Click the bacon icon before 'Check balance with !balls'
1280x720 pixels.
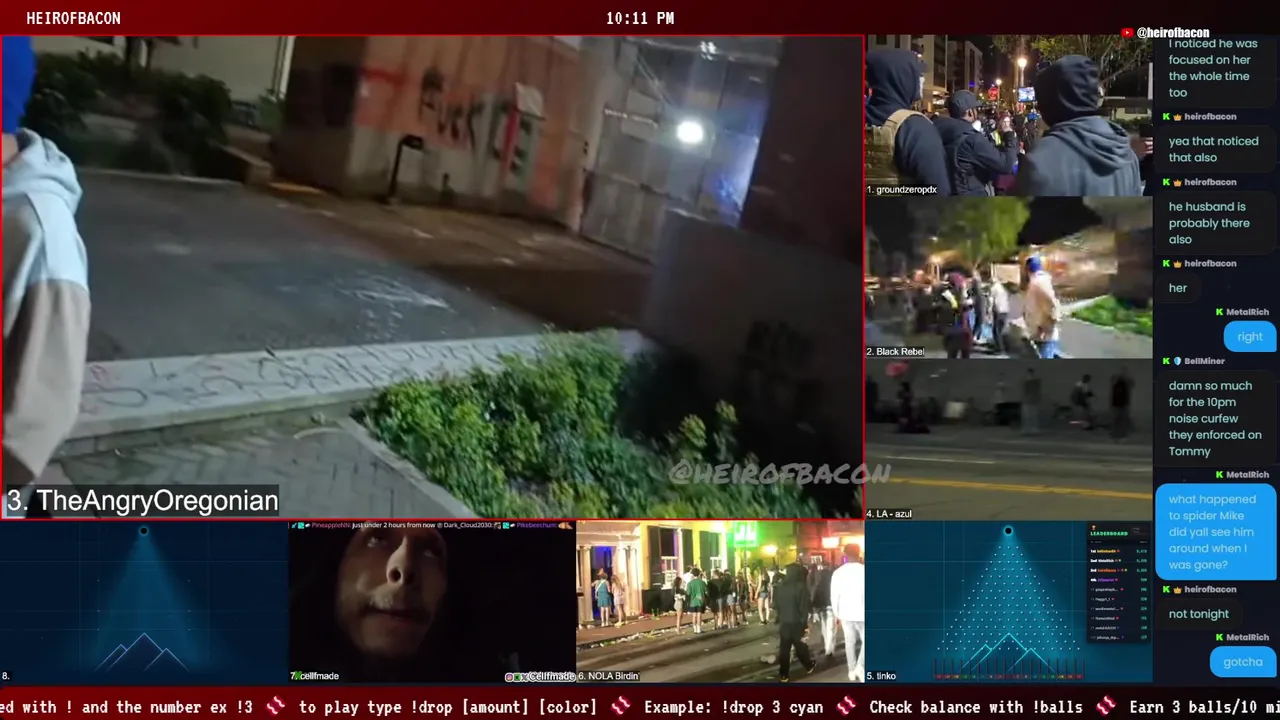pyautogui.click(x=846, y=707)
